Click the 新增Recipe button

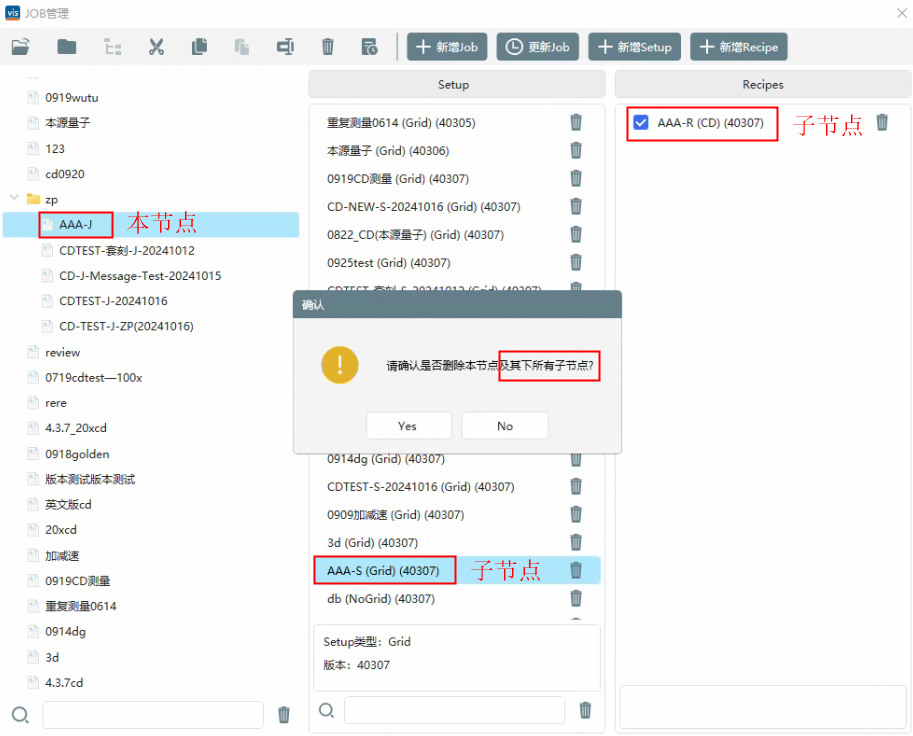738,47
